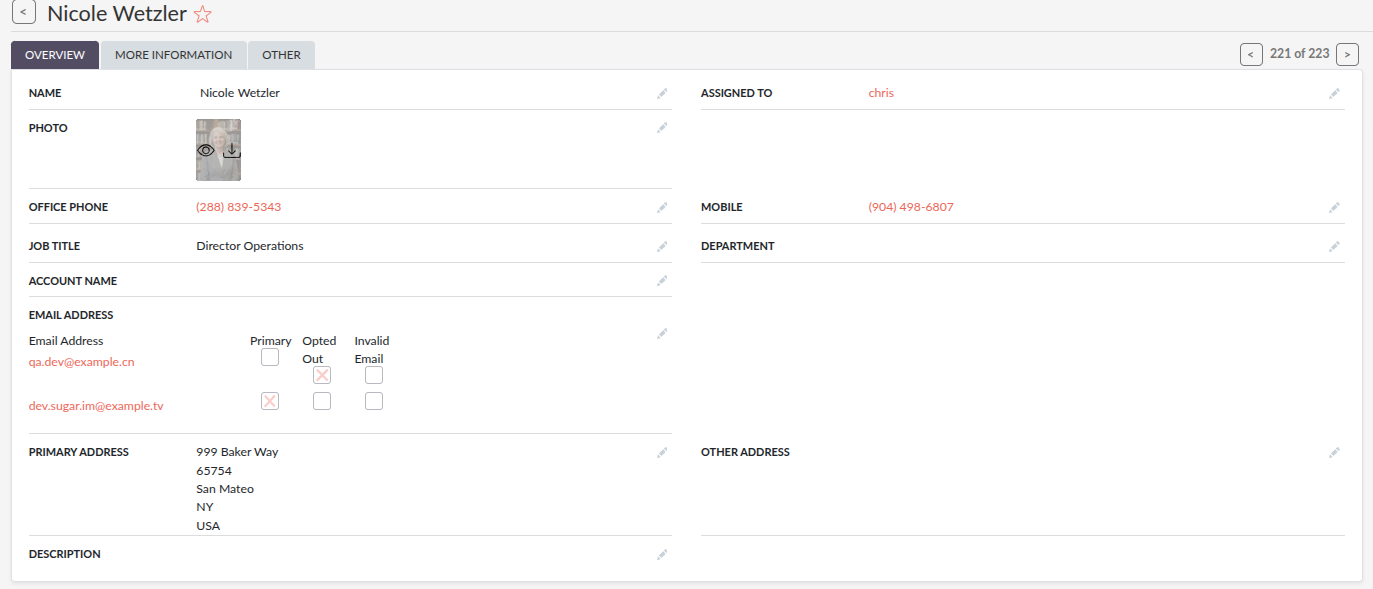Click the postal code 65754

pos(214,471)
